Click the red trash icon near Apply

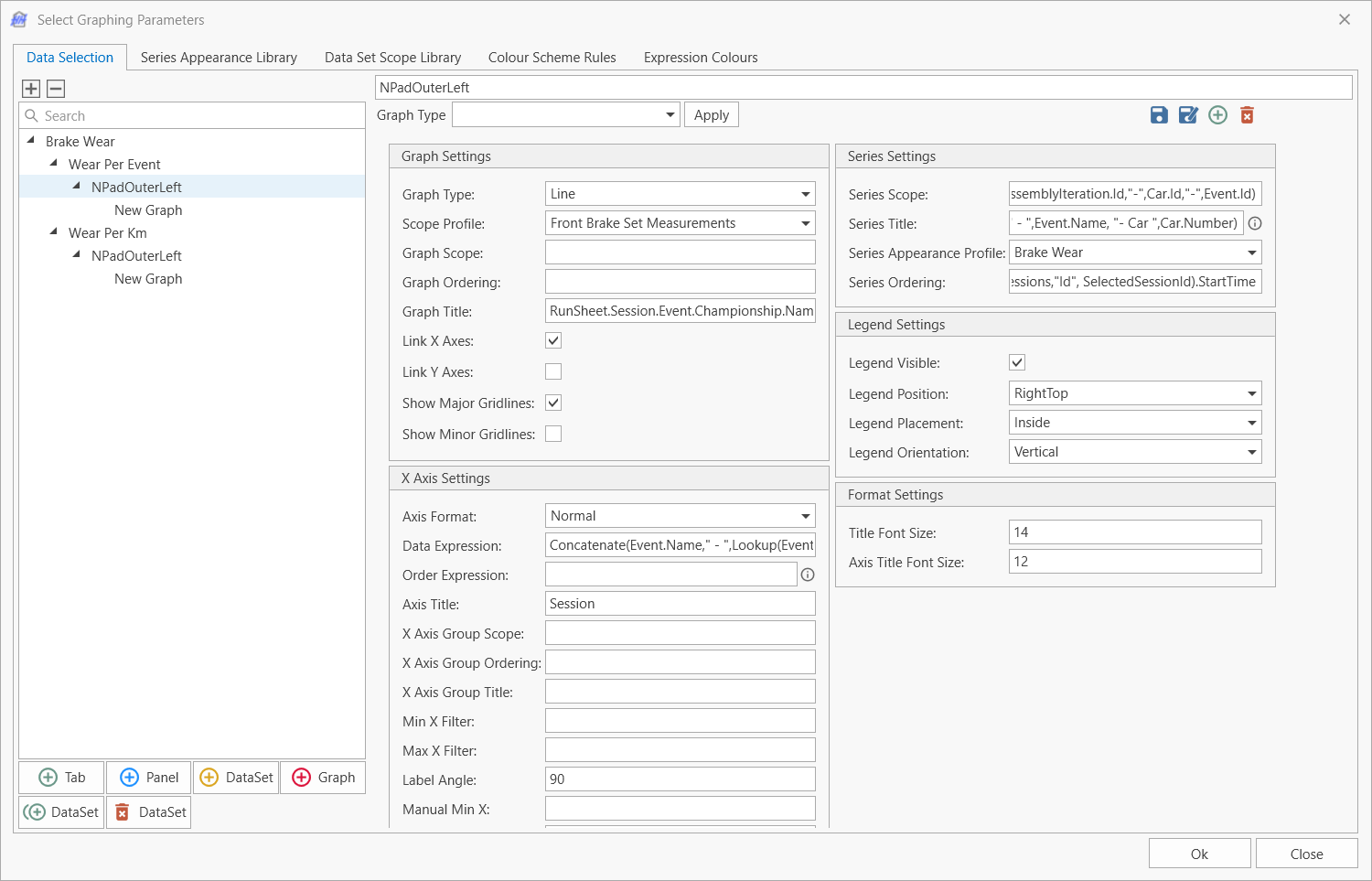click(x=1247, y=115)
